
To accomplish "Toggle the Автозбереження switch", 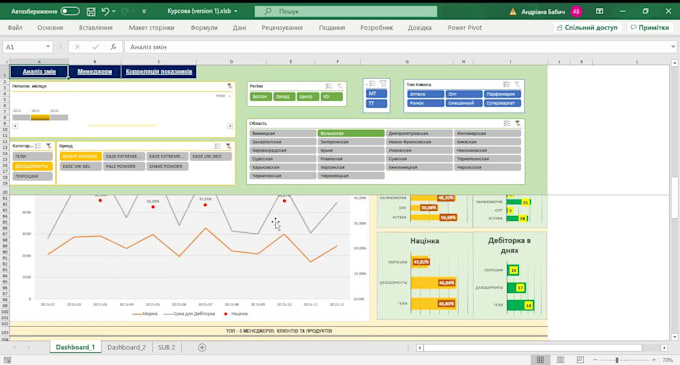I will [70, 11].
